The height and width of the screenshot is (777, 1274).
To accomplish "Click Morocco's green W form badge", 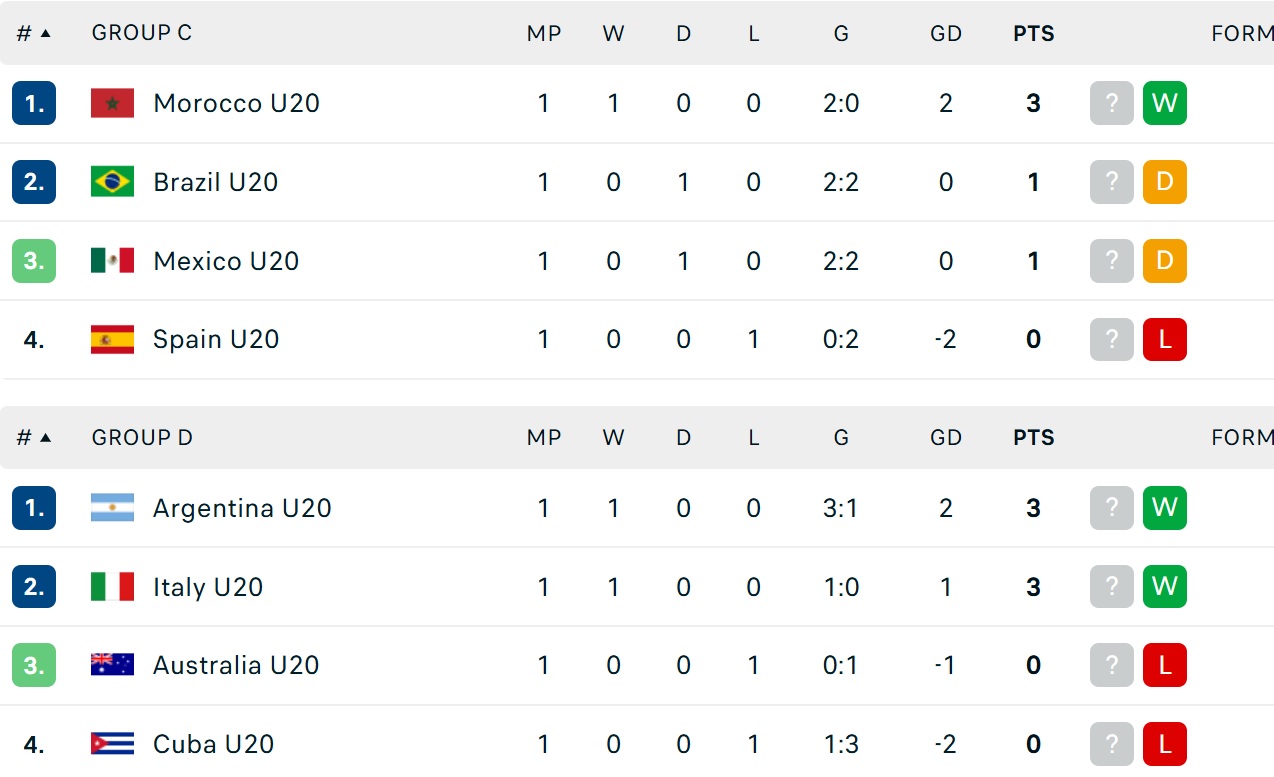I will [1164, 103].
